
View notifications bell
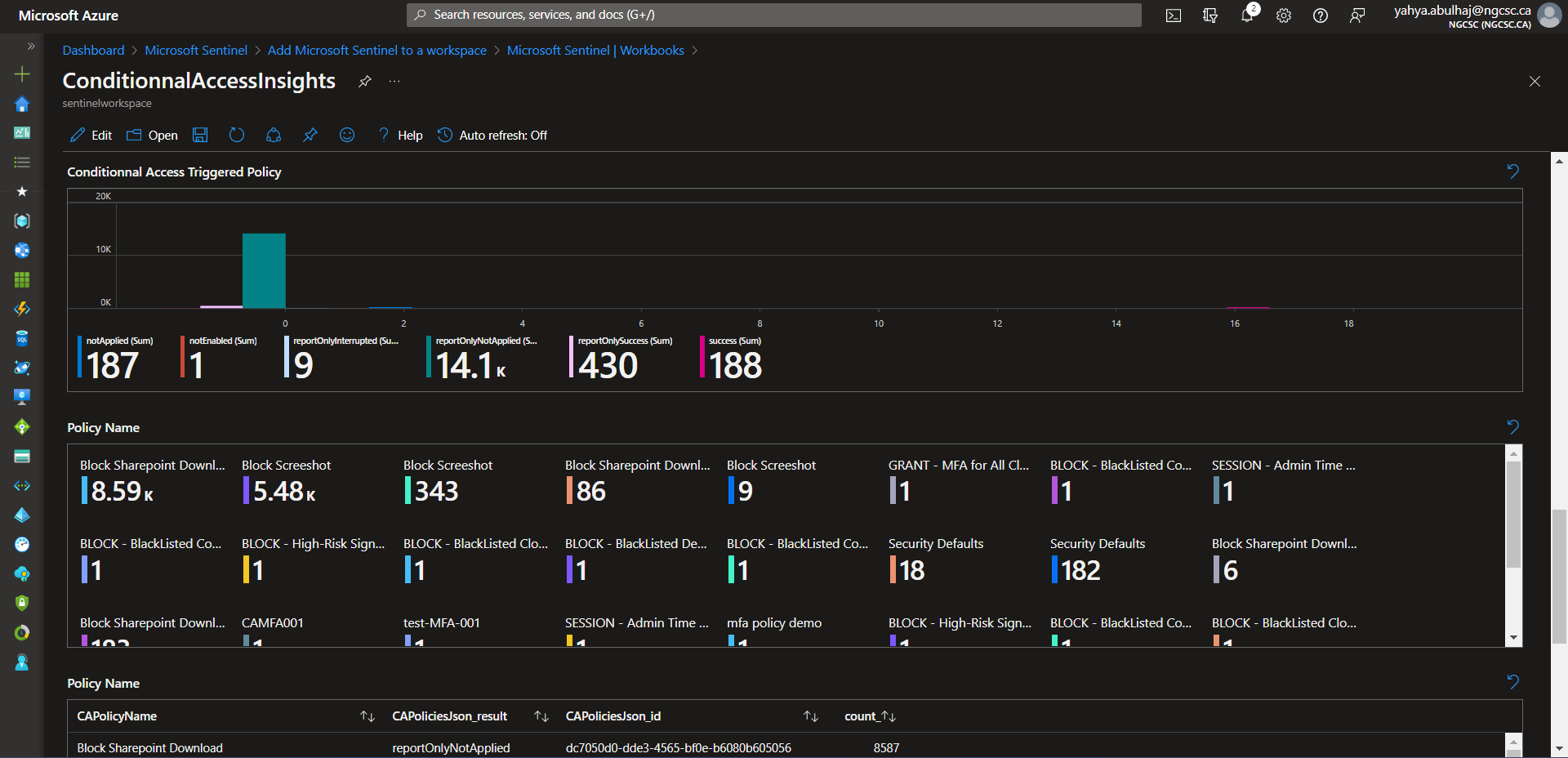(1247, 16)
